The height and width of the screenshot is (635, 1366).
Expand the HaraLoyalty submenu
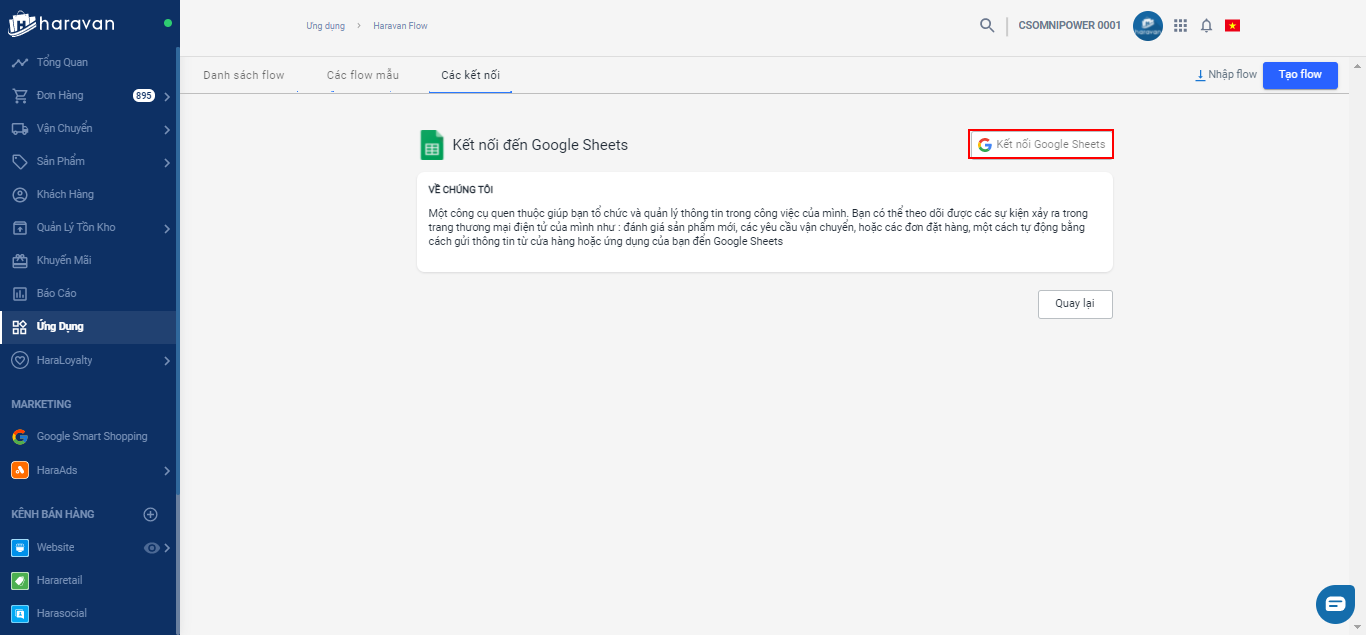point(167,361)
